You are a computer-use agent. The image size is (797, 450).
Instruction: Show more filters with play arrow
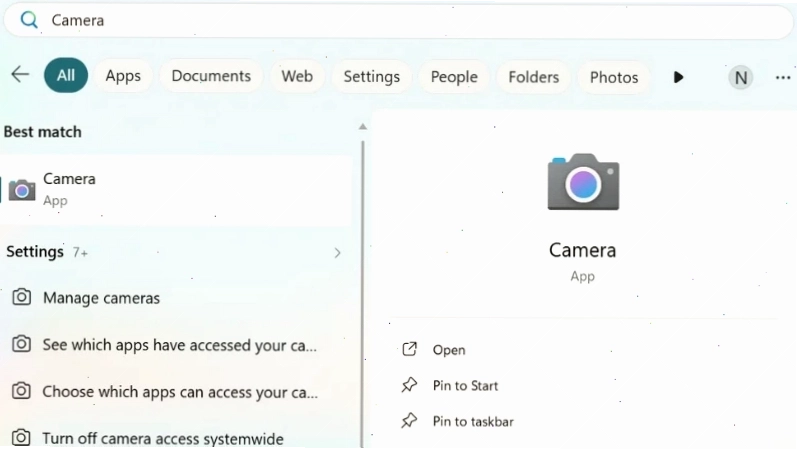[678, 78]
